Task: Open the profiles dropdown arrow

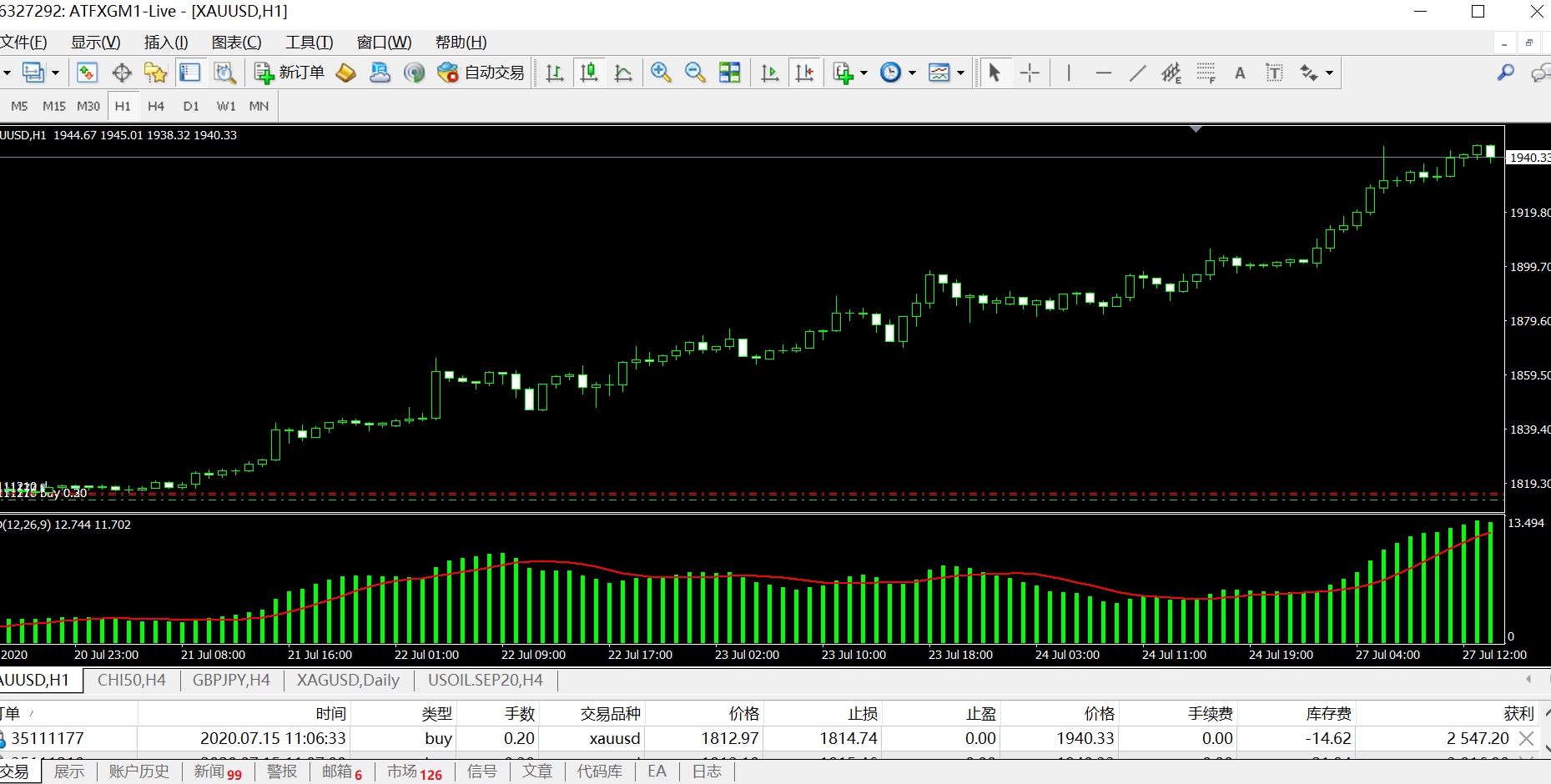Action: click(x=55, y=73)
